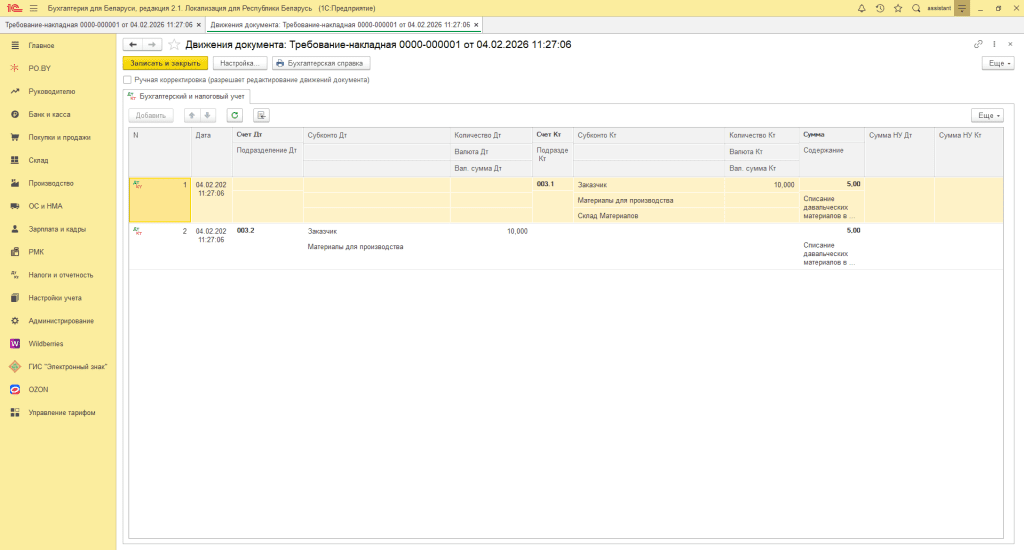Screen dimensions: 1024x550
Task: Add this document to favorites star
Action: click(x=174, y=45)
